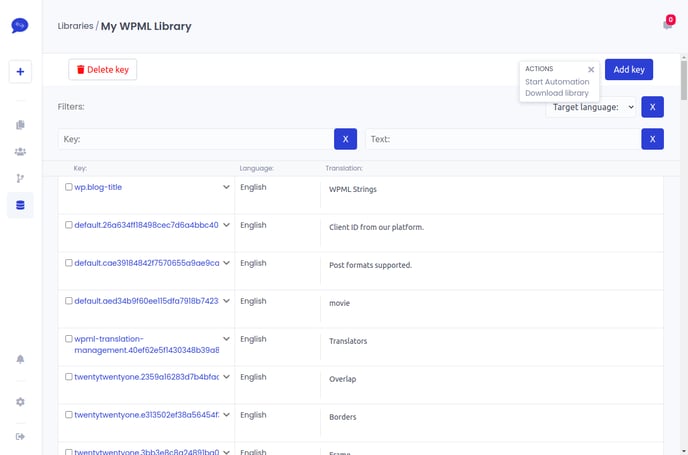Expand the default.cae39184842f row chevron
Viewport: 688px width, 455px height.
coord(226,263)
